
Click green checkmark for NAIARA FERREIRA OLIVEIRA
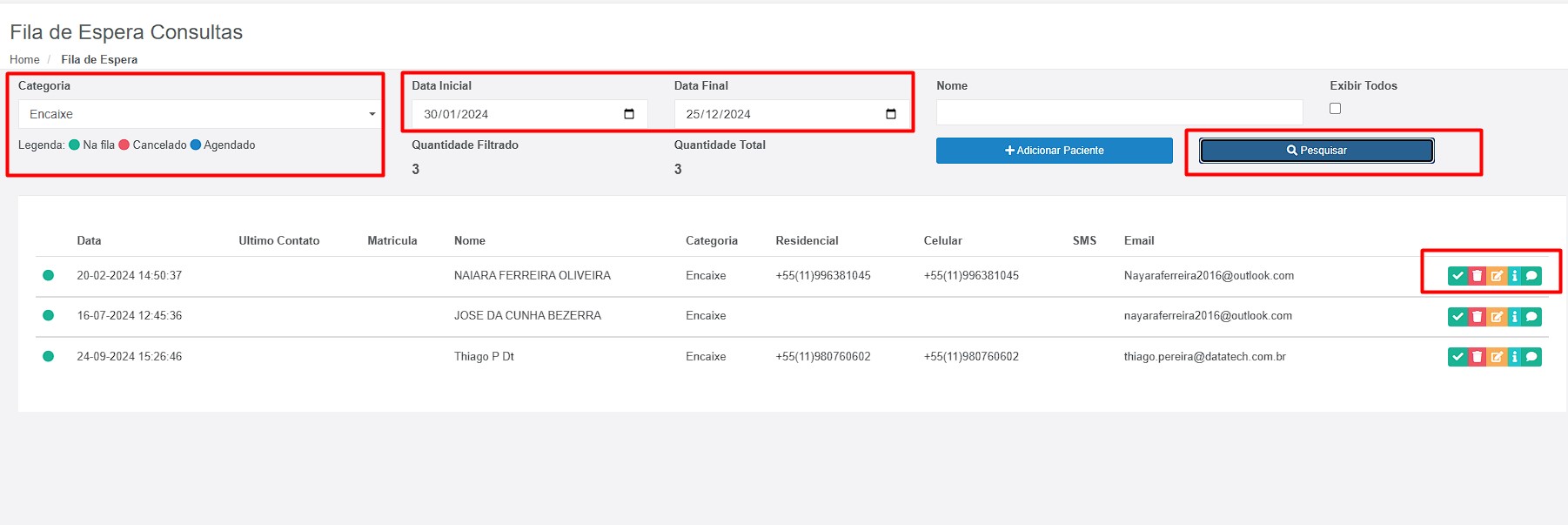(x=1457, y=276)
